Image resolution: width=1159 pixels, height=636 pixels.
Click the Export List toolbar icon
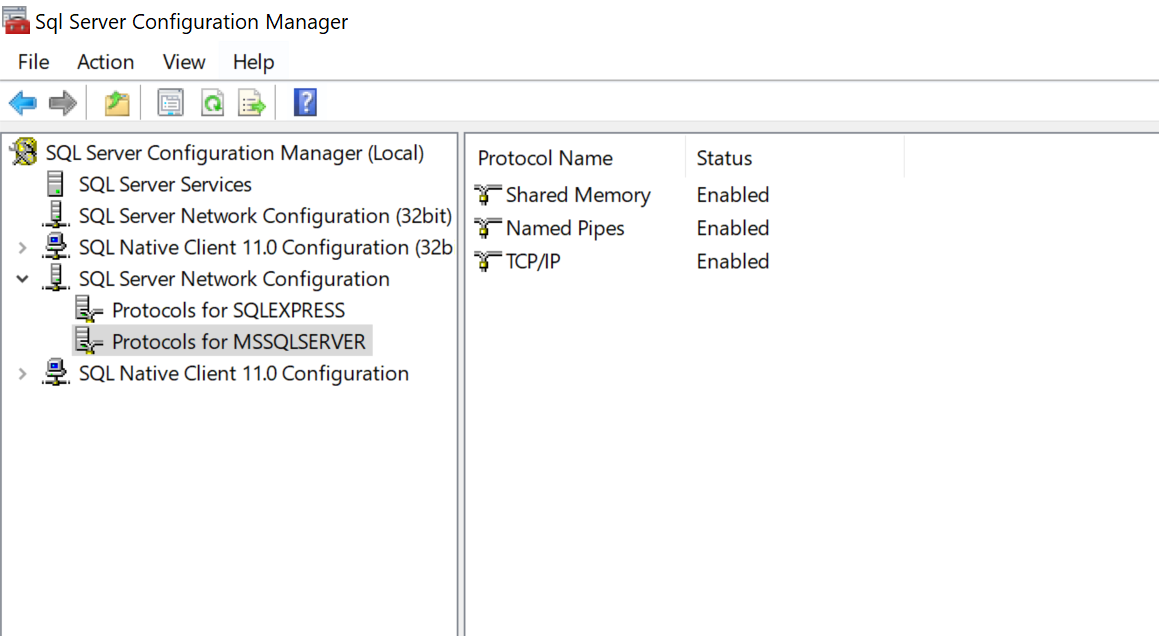pyautogui.click(x=251, y=103)
